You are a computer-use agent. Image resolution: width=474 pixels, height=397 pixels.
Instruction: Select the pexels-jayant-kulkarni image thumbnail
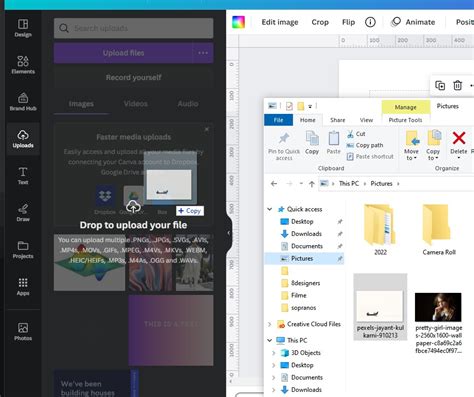(x=380, y=307)
